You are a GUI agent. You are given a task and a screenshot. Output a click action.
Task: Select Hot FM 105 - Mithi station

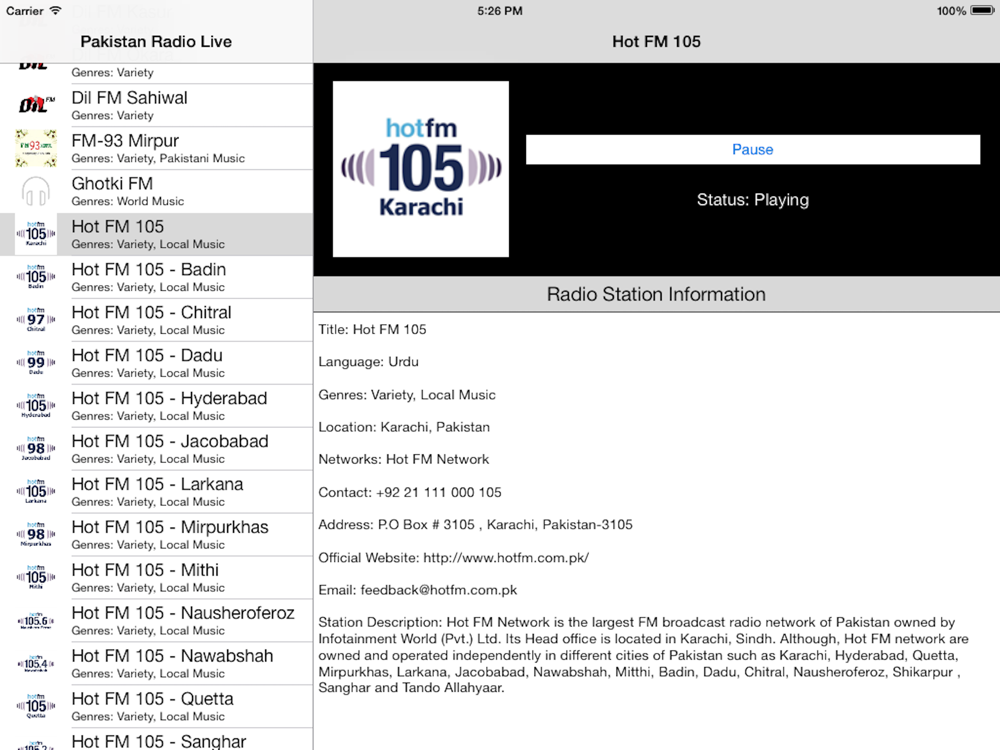pos(156,577)
